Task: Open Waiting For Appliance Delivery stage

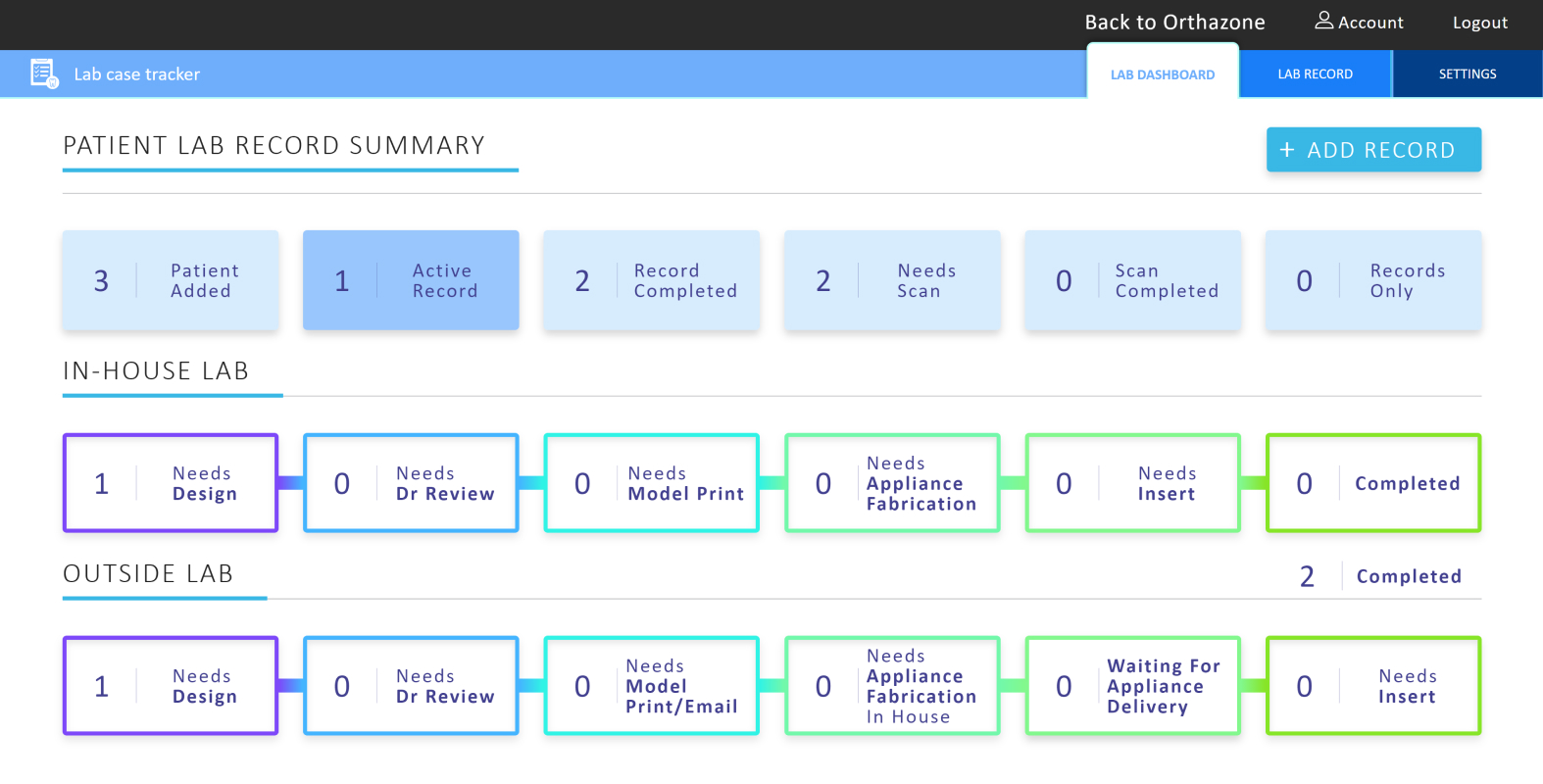Action: coord(1132,686)
